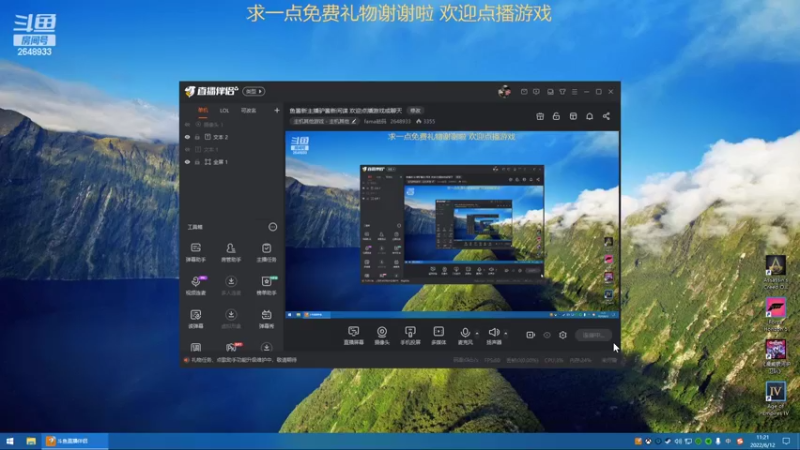Open the star-badge tool beside 多人连麦
The width and height of the screenshot is (800, 450).
[x=266, y=285]
